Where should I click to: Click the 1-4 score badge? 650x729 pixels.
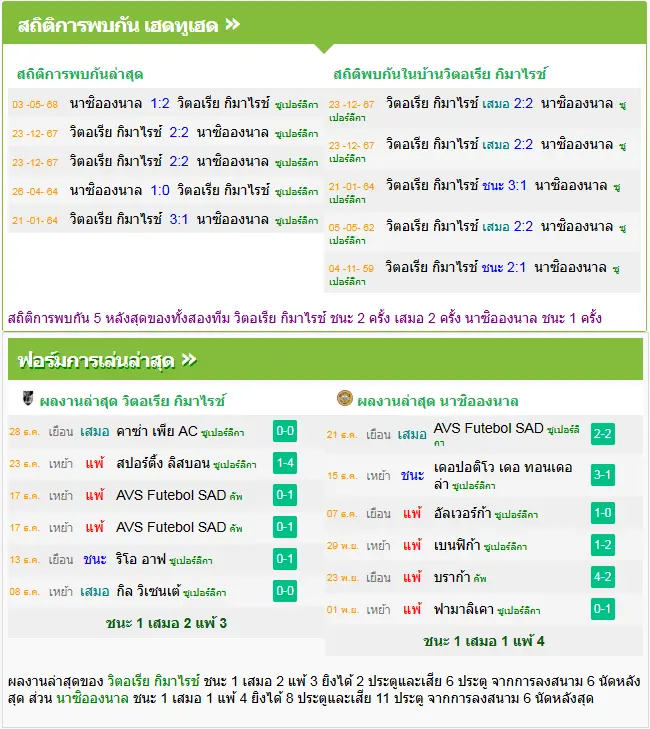tap(285, 463)
